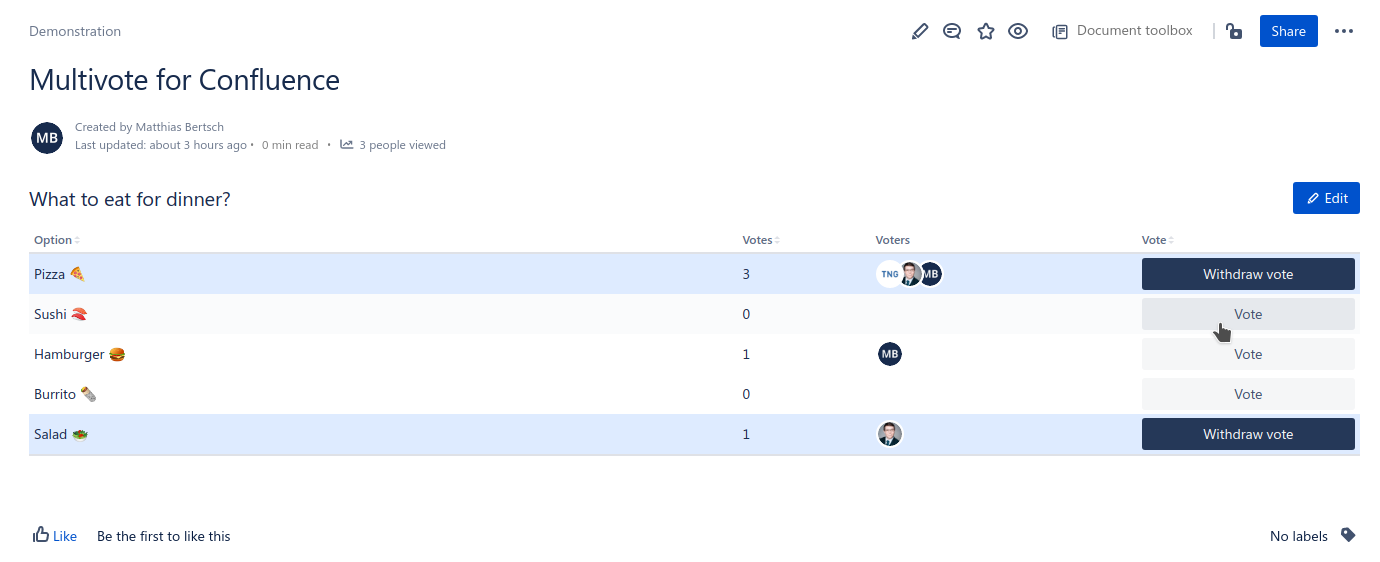The height and width of the screenshot is (562, 1380).
Task: Click the Edit poll button
Action: 1326,198
